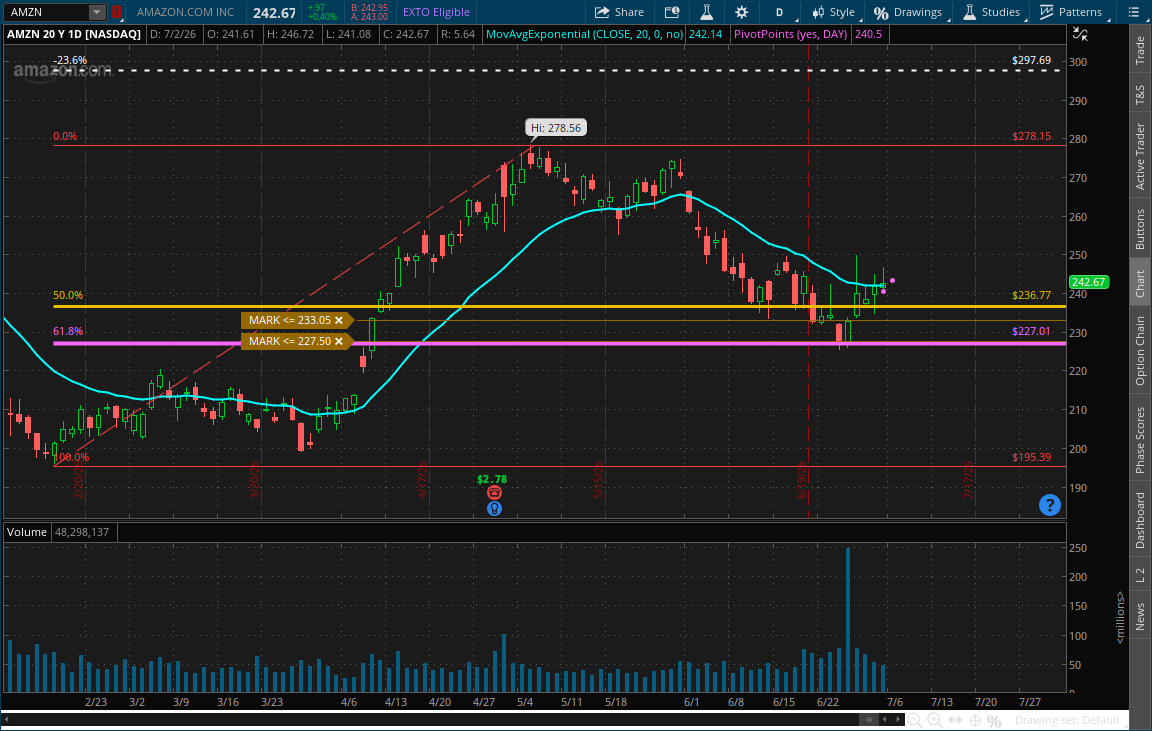Click the Volume study label
Viewport: 1152px width, 731px height.
pos(27,532)
